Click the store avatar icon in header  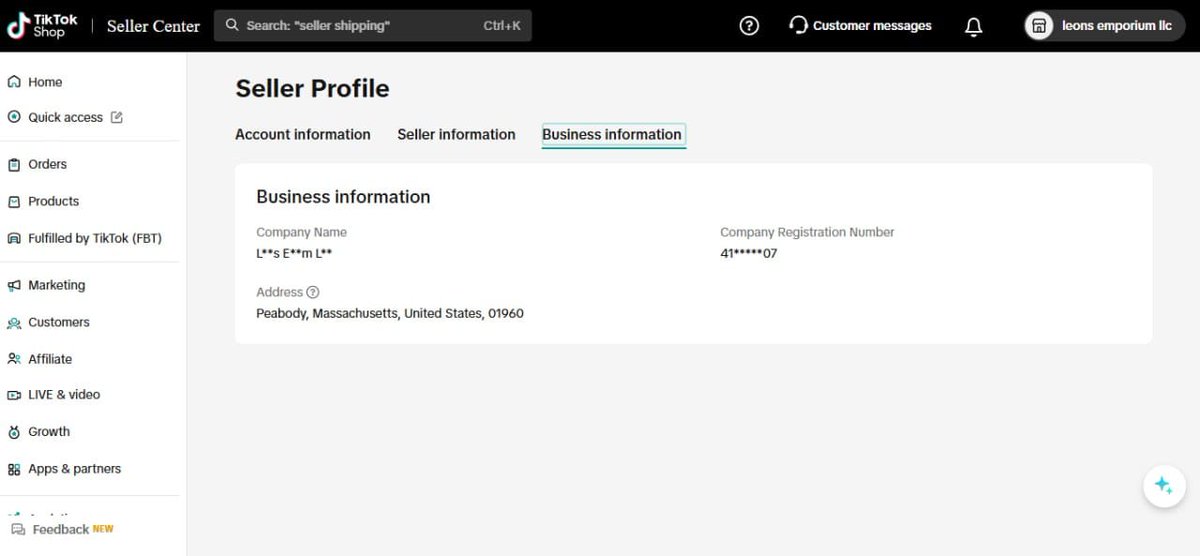click(1039, 26)
